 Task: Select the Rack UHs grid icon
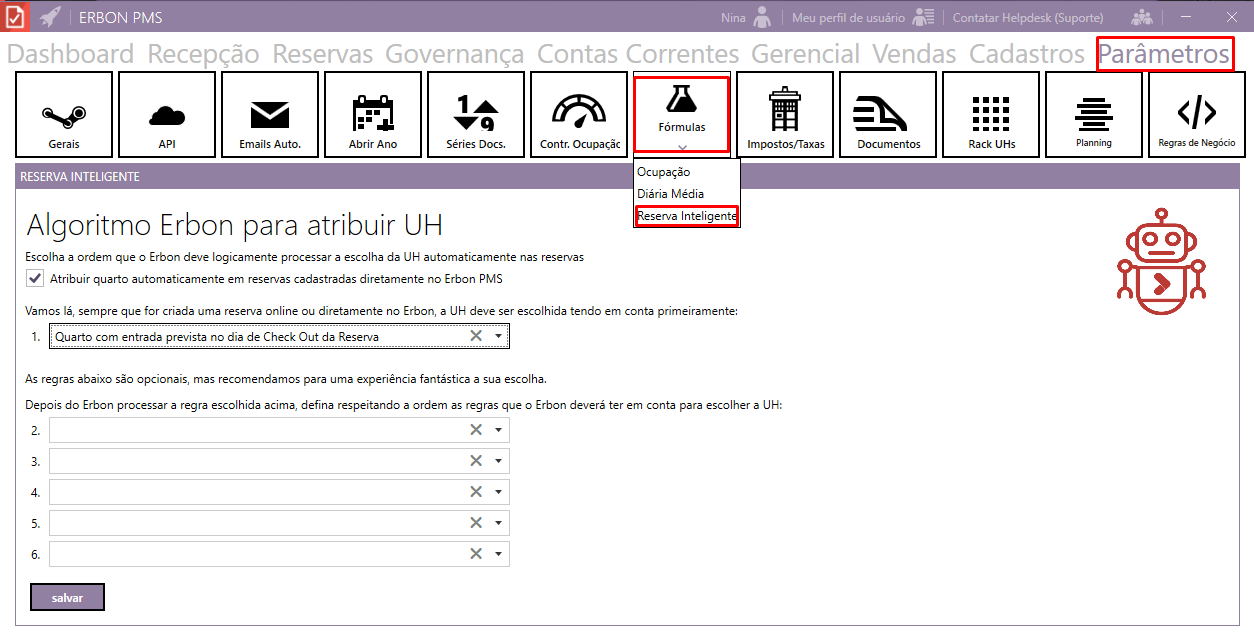[991, 115]
